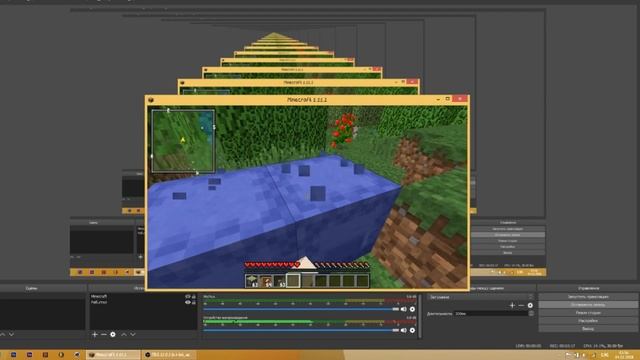This screenshot has height=360, width=640.
Task: Enable Режим студии button
Action: pos(588,313)
